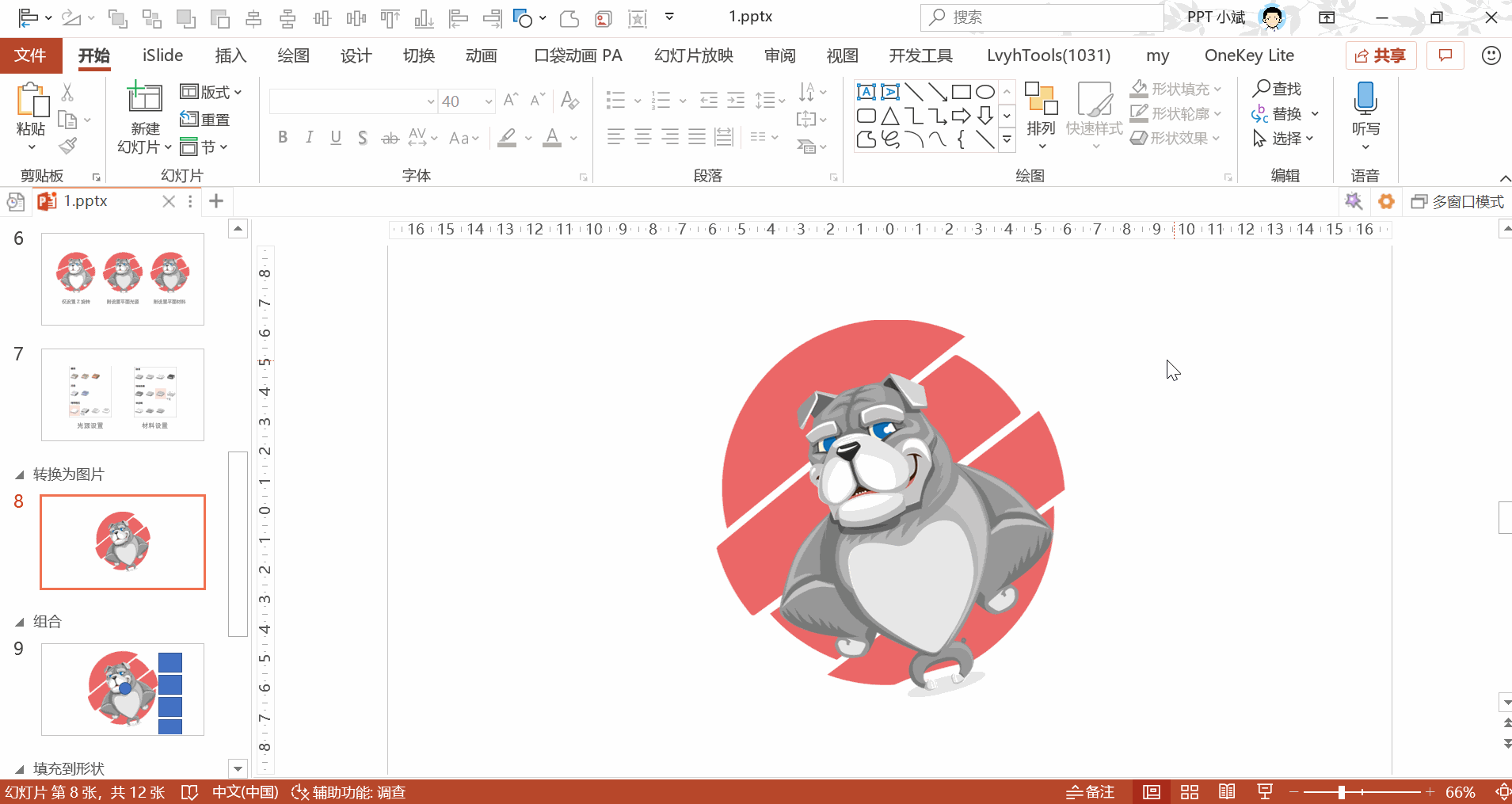Click the Clear Formatting icon

[x=569, y=101]
